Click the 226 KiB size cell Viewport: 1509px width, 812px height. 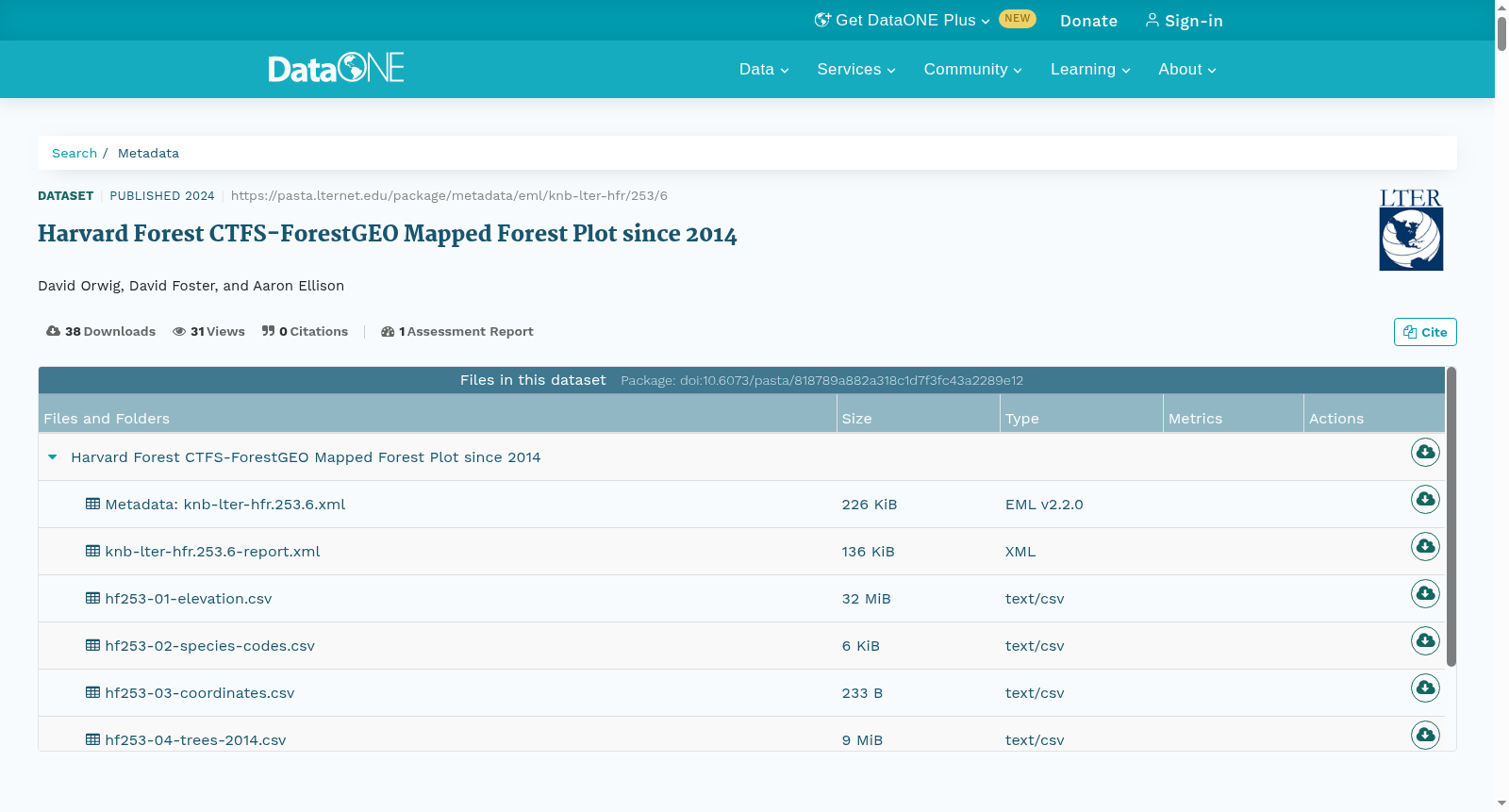point(870,505)
